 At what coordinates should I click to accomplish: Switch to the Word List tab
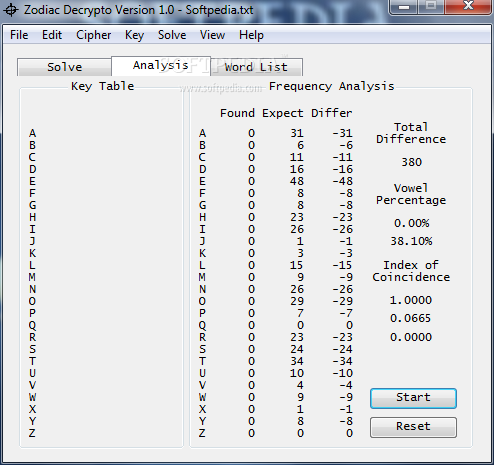[x=256, y=67]
